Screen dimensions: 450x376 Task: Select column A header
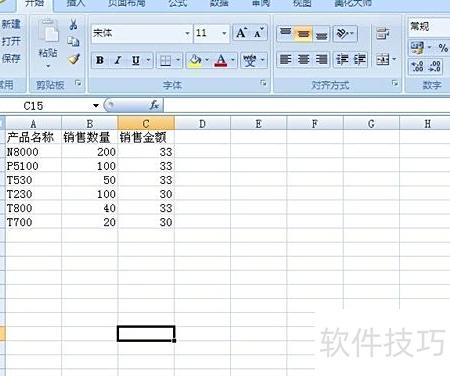(x=33, y=124)
